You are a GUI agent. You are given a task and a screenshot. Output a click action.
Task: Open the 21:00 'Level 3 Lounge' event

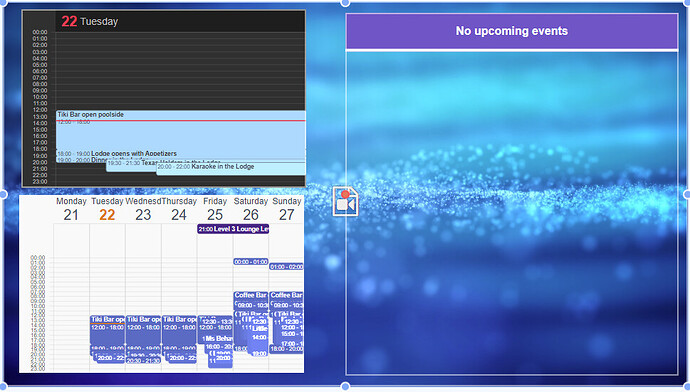pyautogui.click(x=233, y=229)
